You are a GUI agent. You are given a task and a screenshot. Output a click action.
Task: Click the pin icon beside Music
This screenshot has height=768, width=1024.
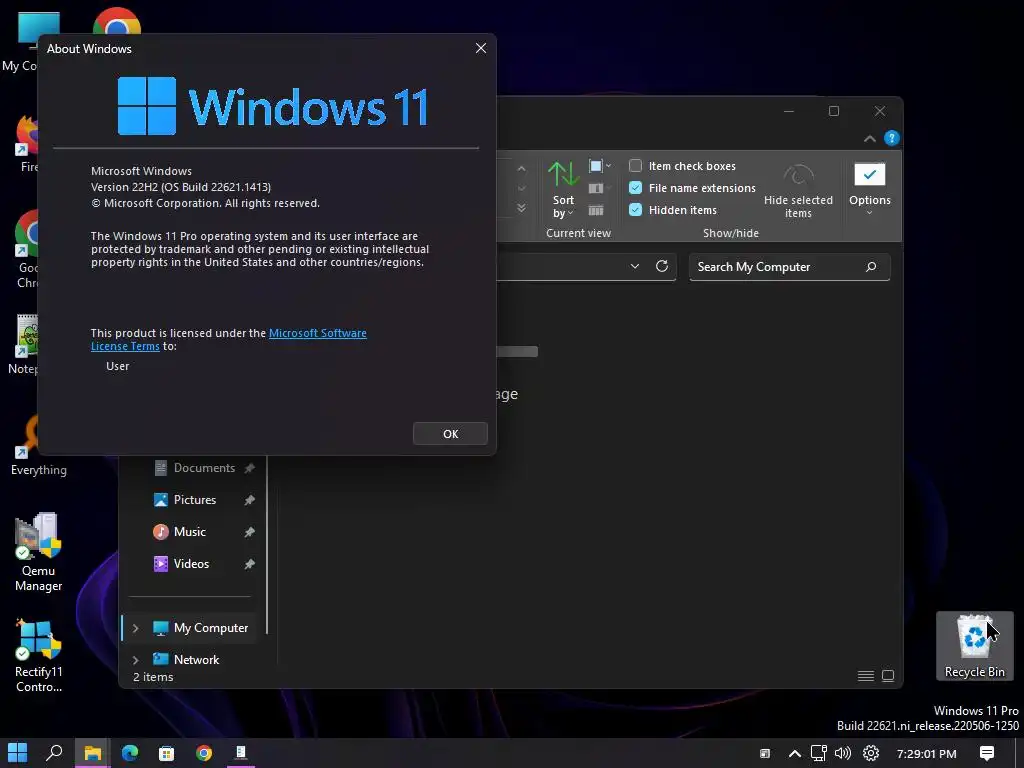click(x=249, y=532)
